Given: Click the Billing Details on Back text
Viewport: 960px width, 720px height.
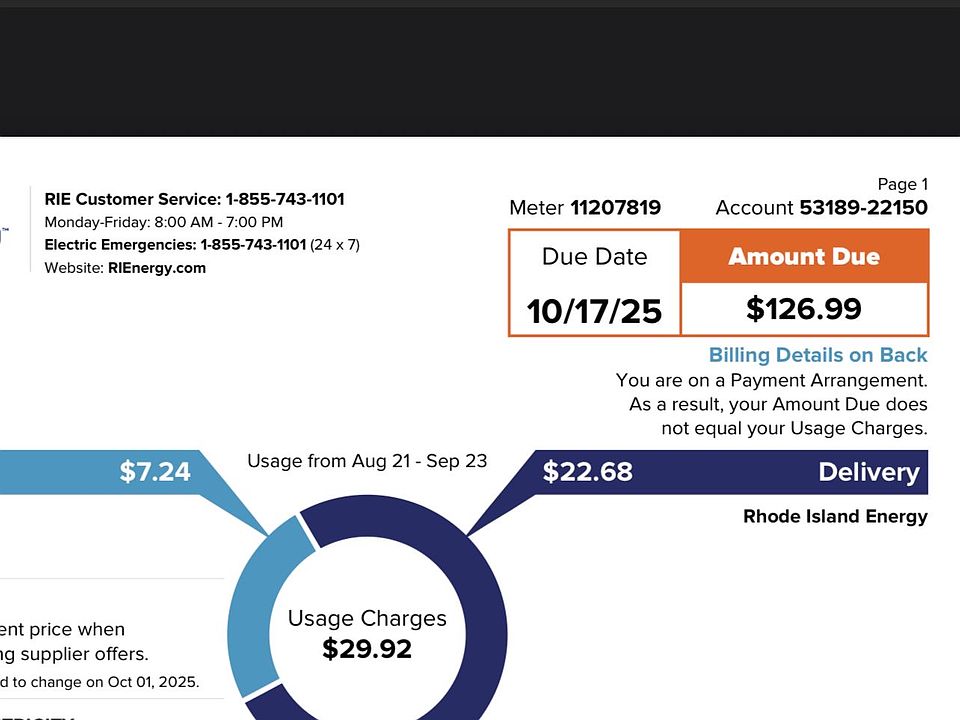Looking at the screenshot, I should click(817, 355).
